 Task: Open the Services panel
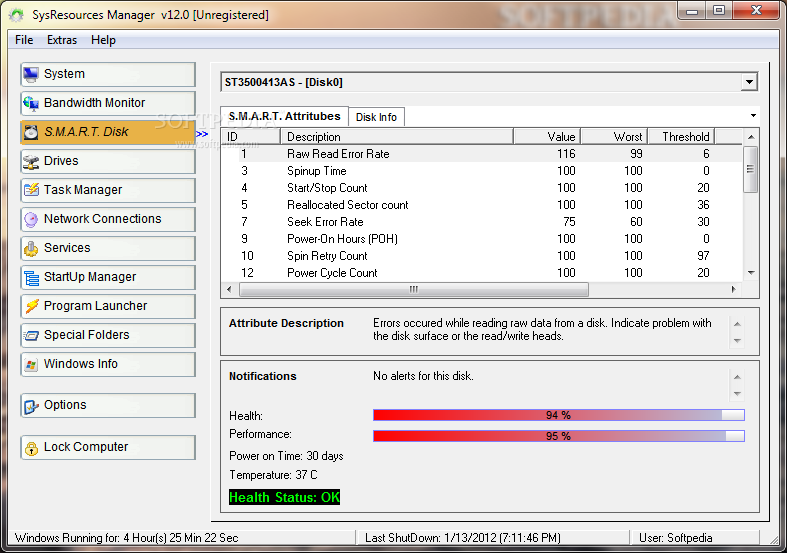point(108,248)
